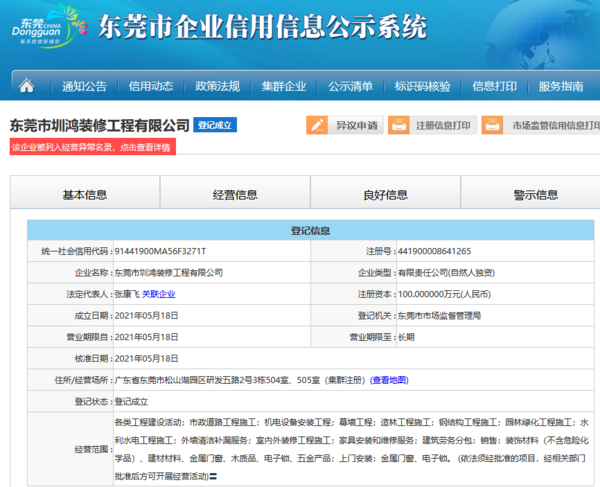Image resolution: width=600 pixels, height=487 pixels.
Task: Click the credit code 91441900MA56F3271T
Action: pyautogui.click(x=160, y=251)
